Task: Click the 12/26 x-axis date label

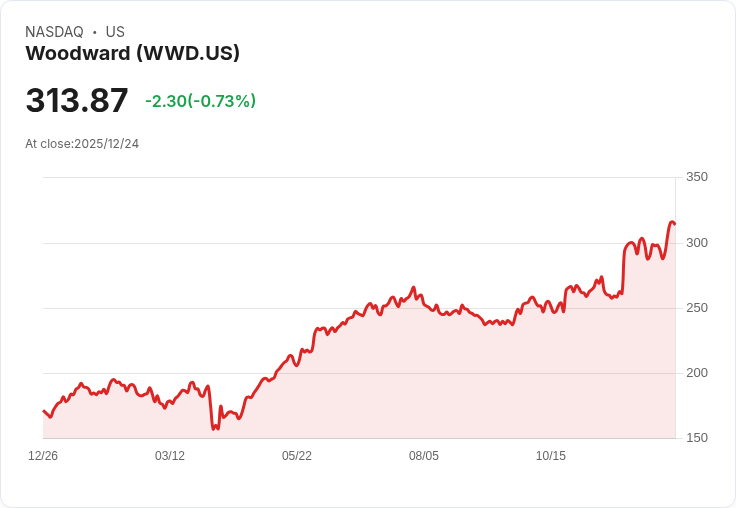Action: (43, 456)
